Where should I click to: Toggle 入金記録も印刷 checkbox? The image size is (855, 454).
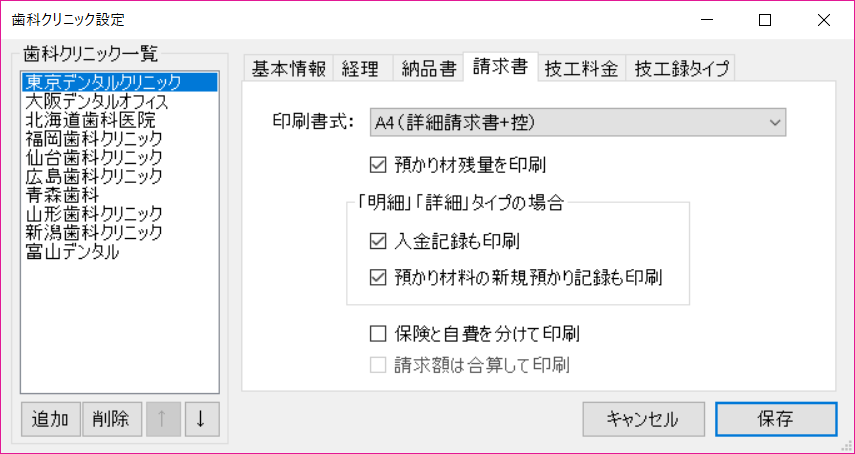pyautogui.click(x=378, y=241)
